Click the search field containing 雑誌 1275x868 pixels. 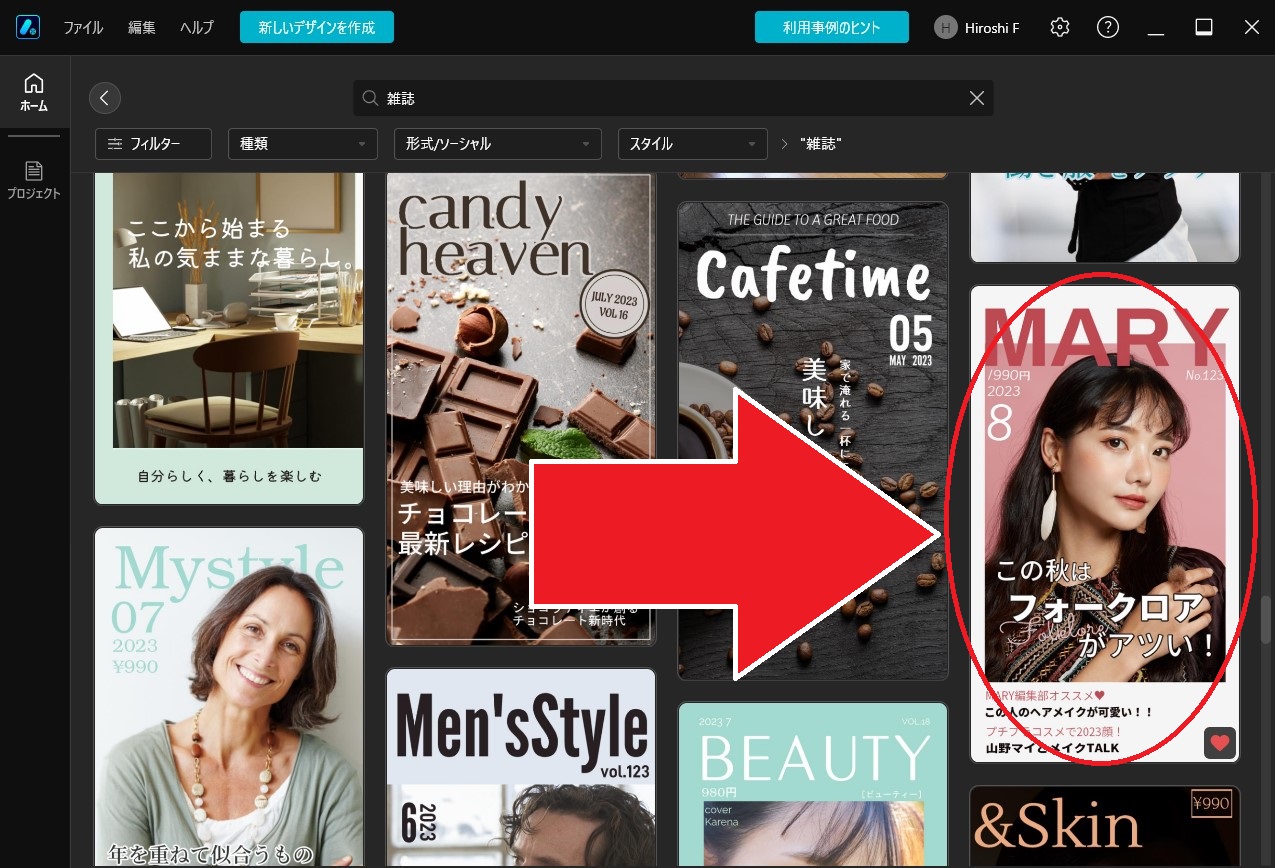[x=673, y=98]
